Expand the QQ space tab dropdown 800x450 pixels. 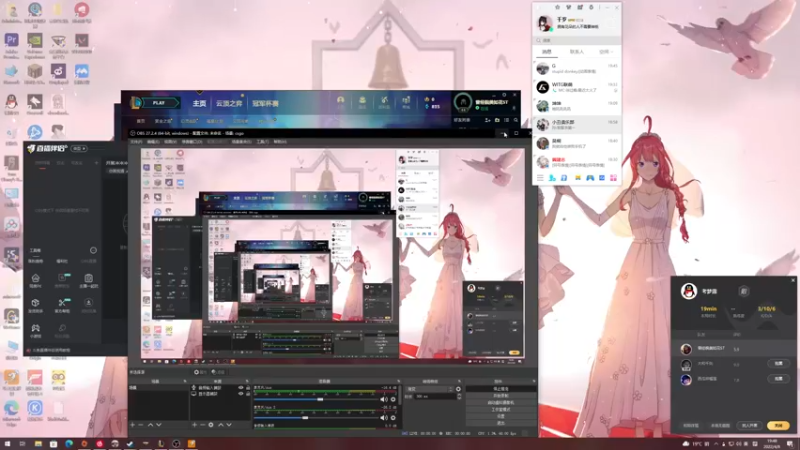tap(606, 52)
